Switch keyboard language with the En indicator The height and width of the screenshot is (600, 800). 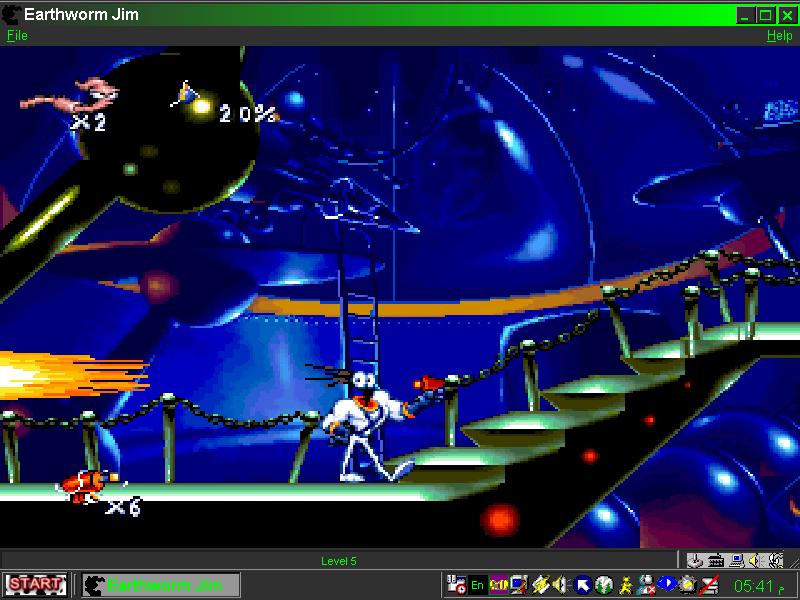(x=476, y=585)
